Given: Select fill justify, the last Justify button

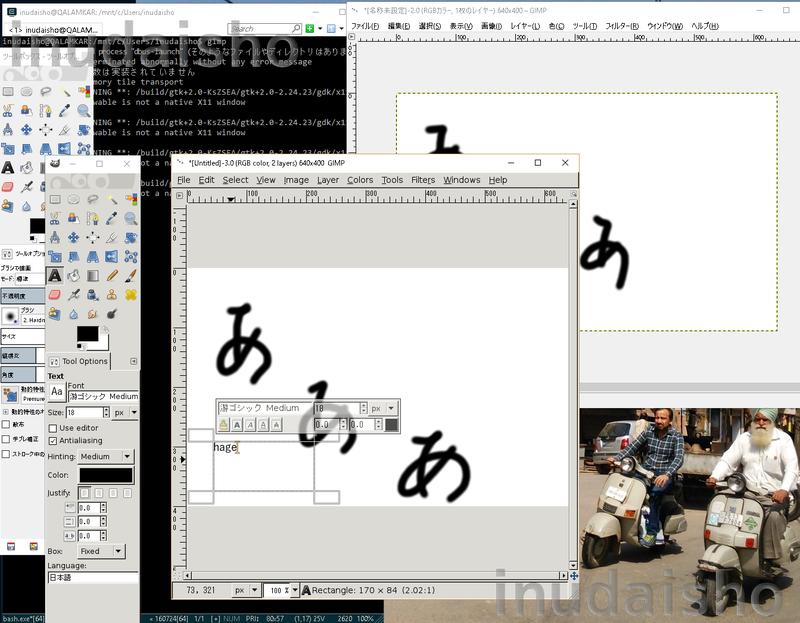Looking at the screenshot, I should pyautogui.click(x=128, y=493).
